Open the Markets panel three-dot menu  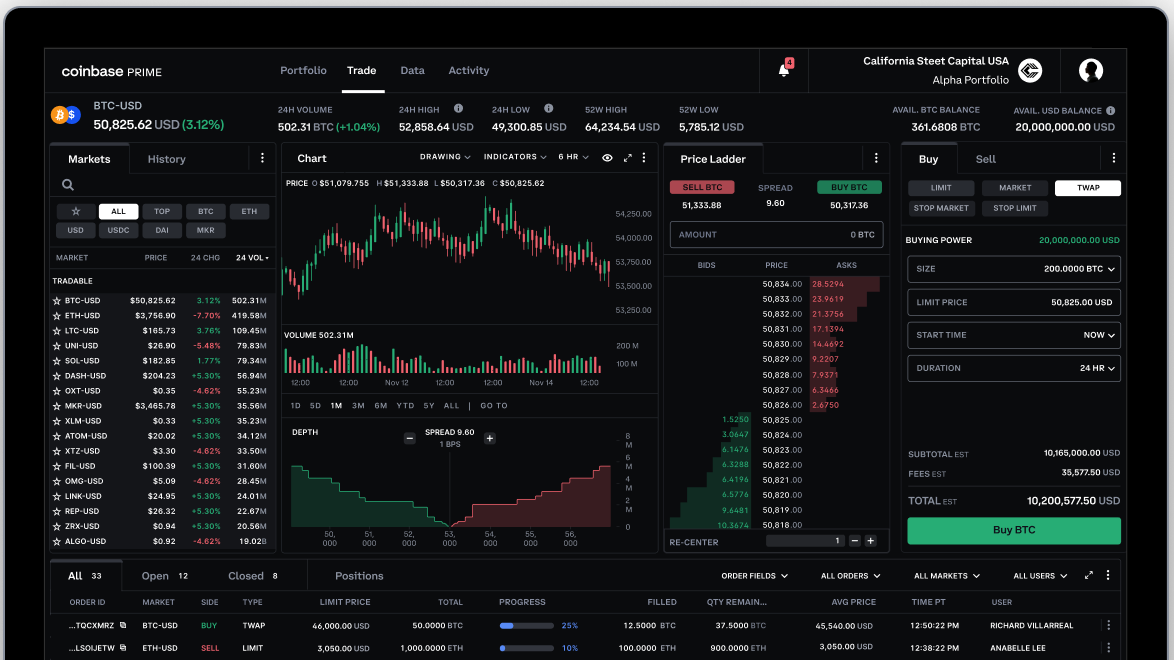pyautogui.click(x=262, y=158)
